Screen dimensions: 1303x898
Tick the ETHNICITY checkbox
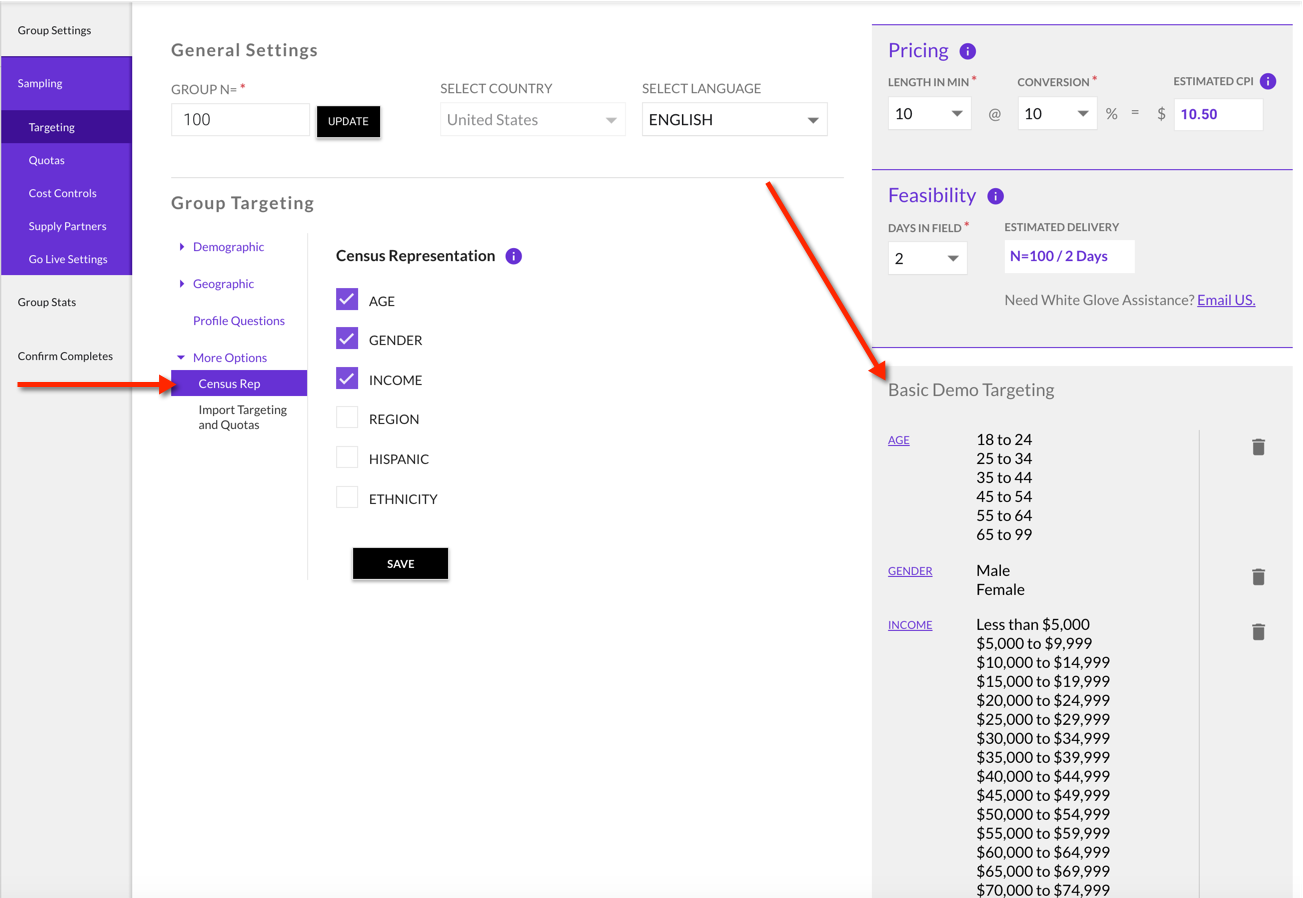pos(347,498)
